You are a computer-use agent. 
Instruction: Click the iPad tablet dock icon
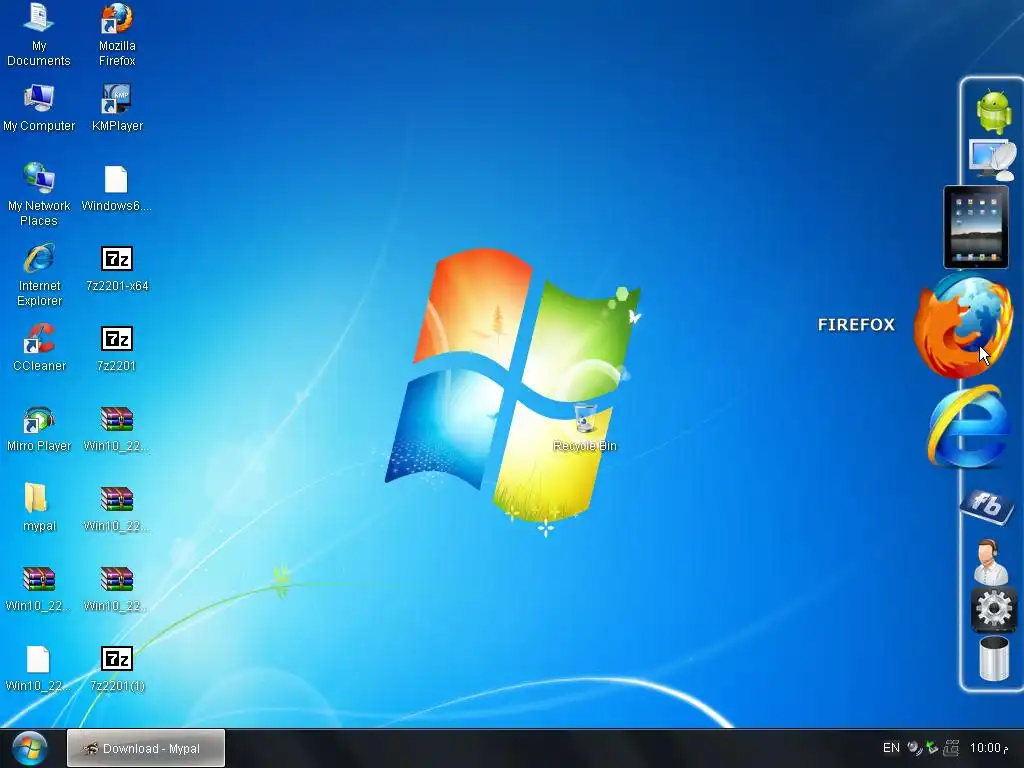pos(976,227)
